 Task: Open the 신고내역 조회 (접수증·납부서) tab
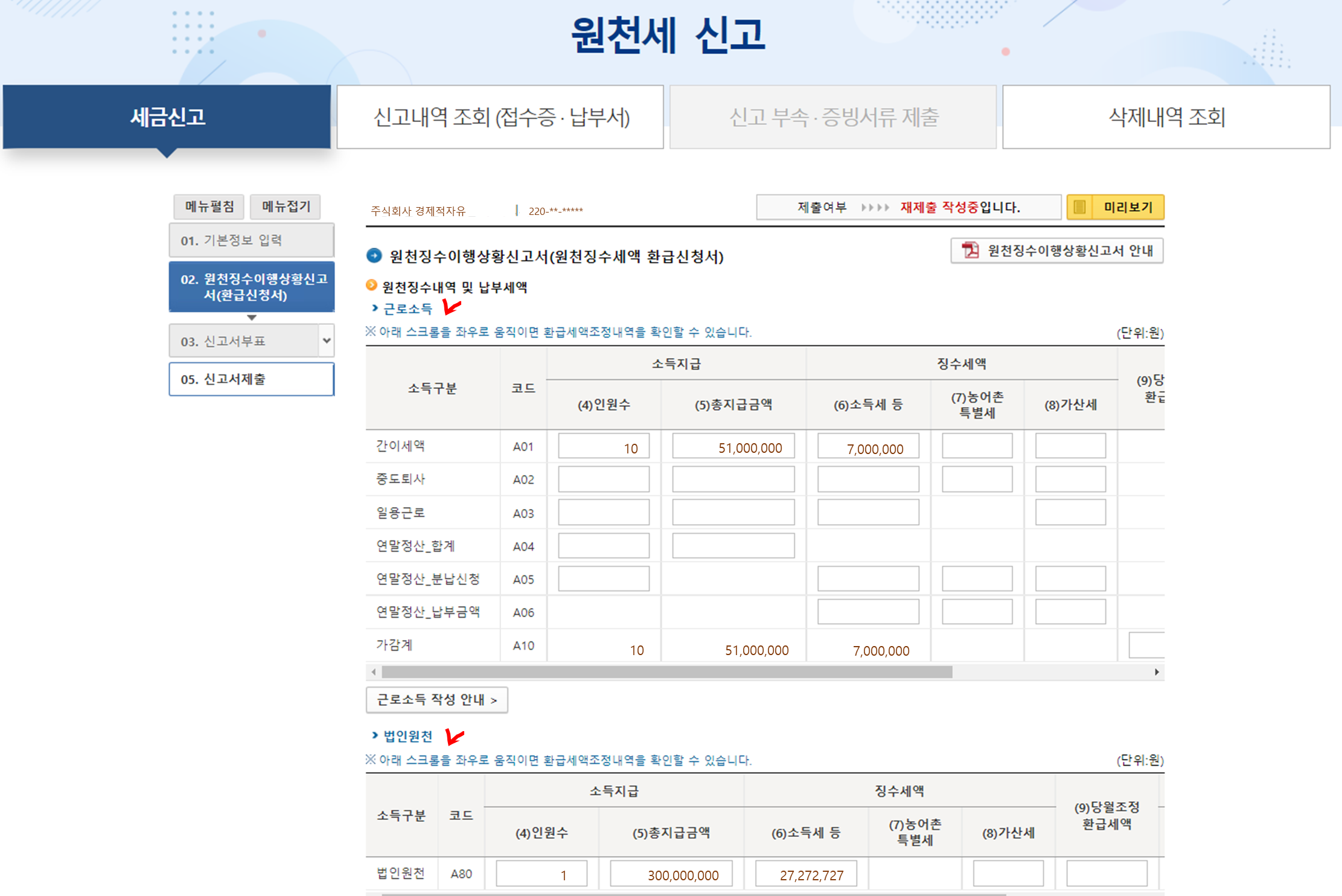click(500, 117)
